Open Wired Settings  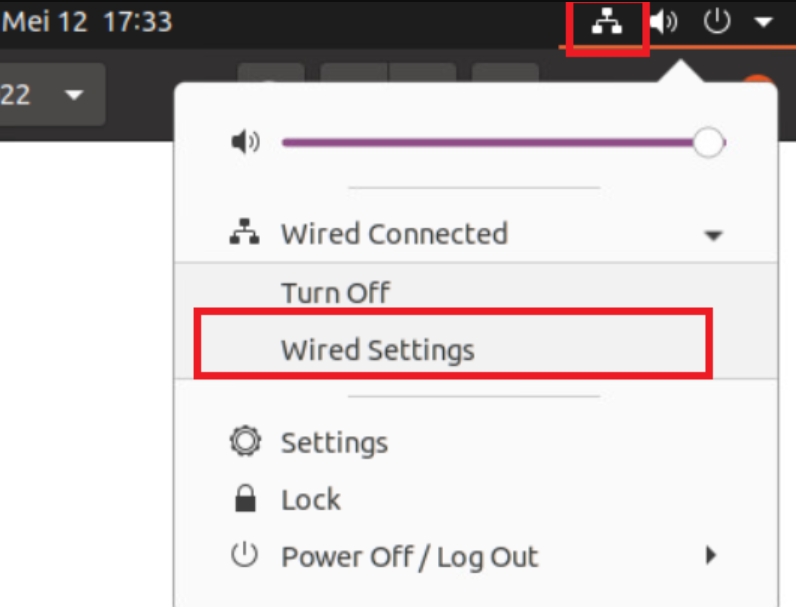(x=377, y=350)
